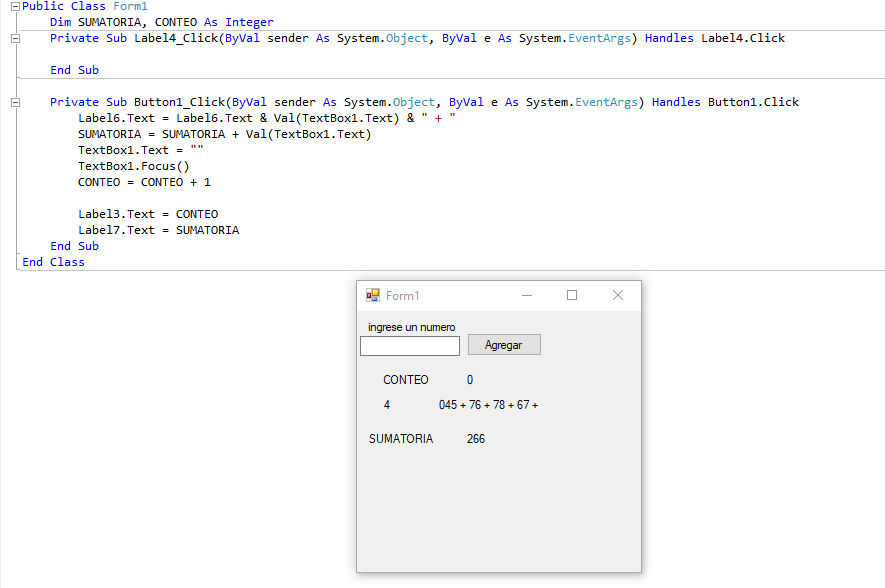885x588 pixels.
Task: Collapse the Label4_Click sub region
Action: (16, 38)
